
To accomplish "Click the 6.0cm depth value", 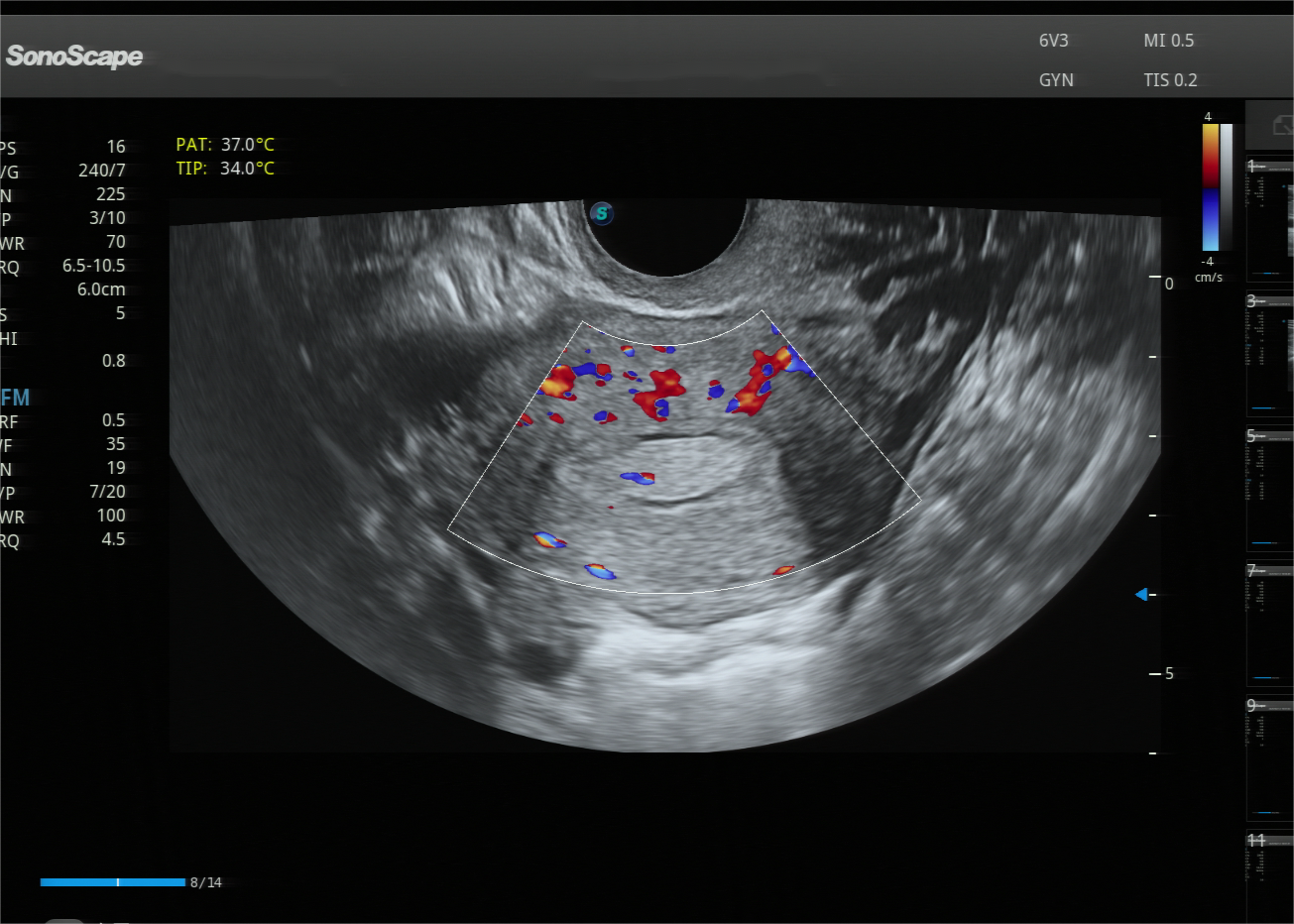I will (101, 289).
